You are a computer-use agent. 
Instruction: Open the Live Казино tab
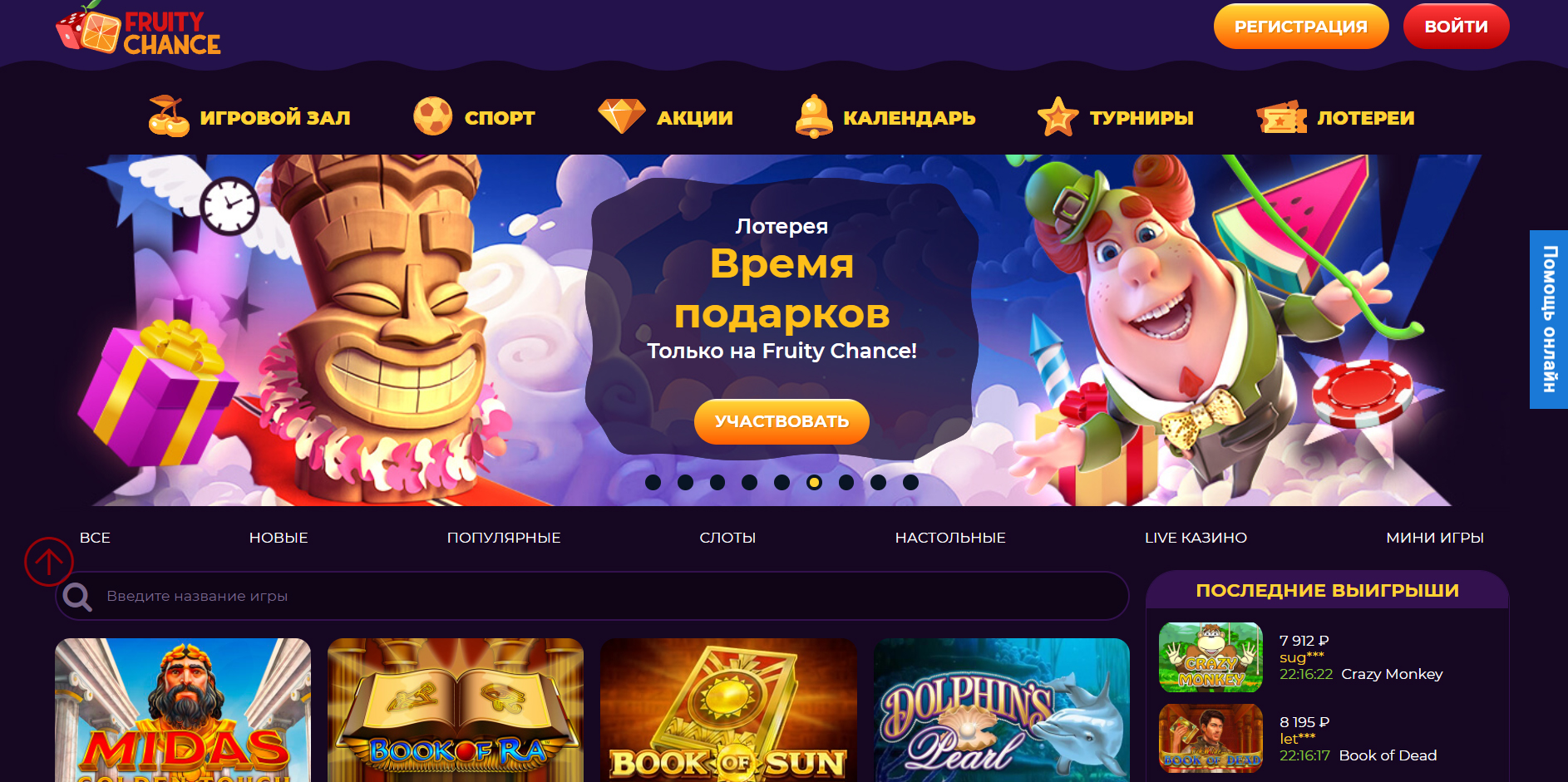(x=1196, y=538)
